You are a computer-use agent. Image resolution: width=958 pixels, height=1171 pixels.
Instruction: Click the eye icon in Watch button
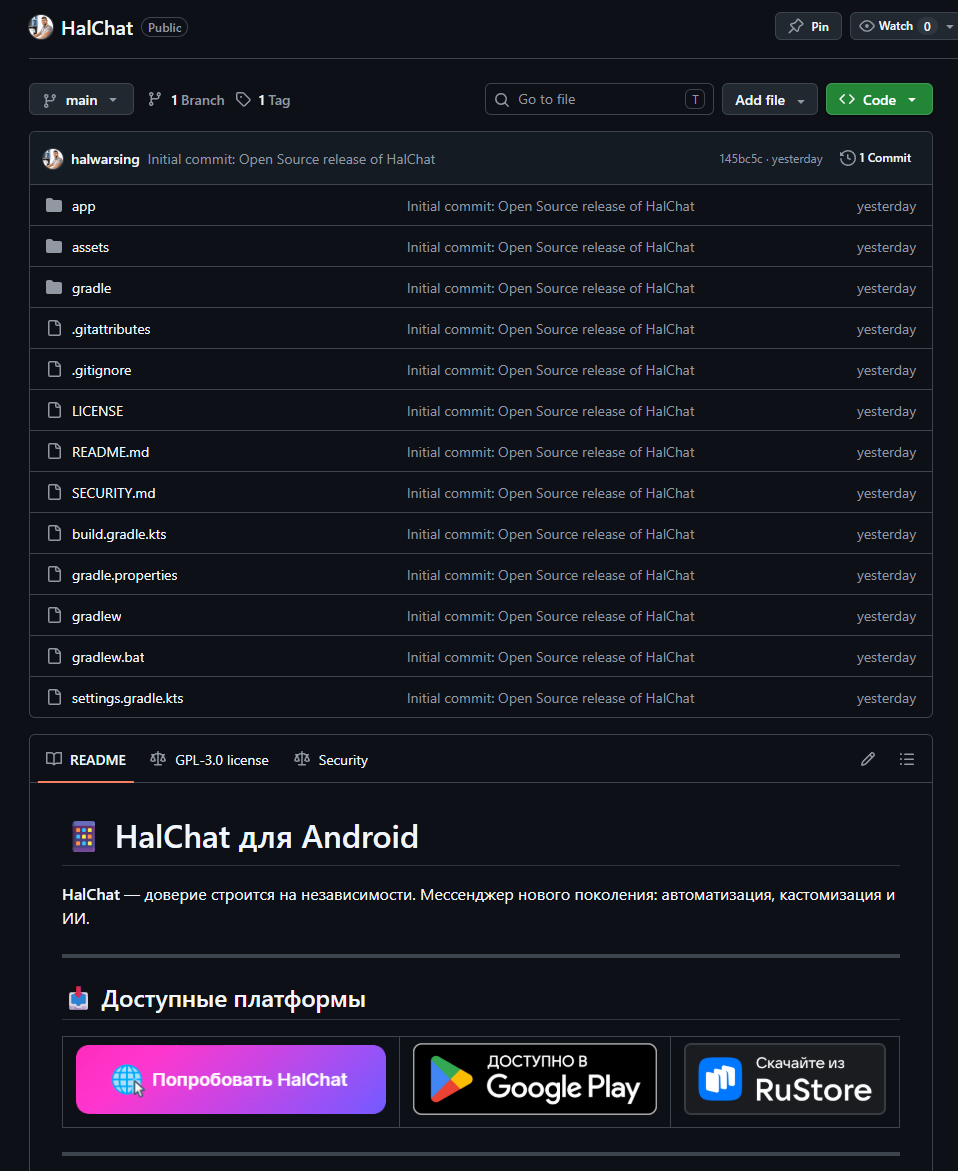866,26
